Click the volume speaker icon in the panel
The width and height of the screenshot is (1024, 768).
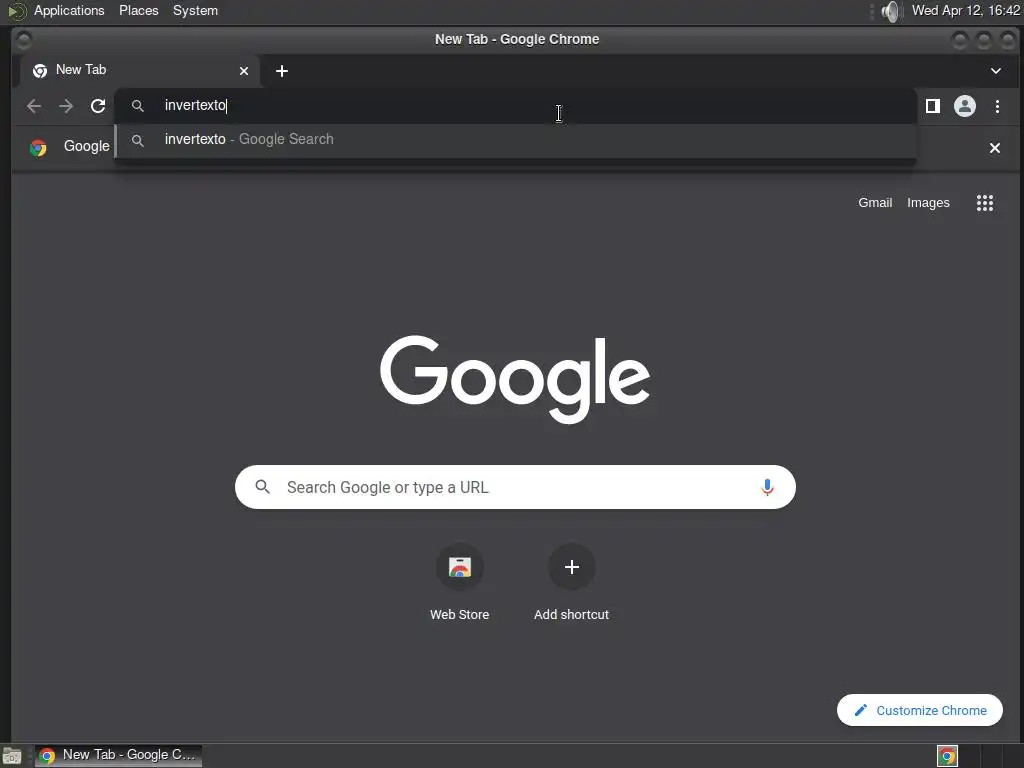(890, 11)
